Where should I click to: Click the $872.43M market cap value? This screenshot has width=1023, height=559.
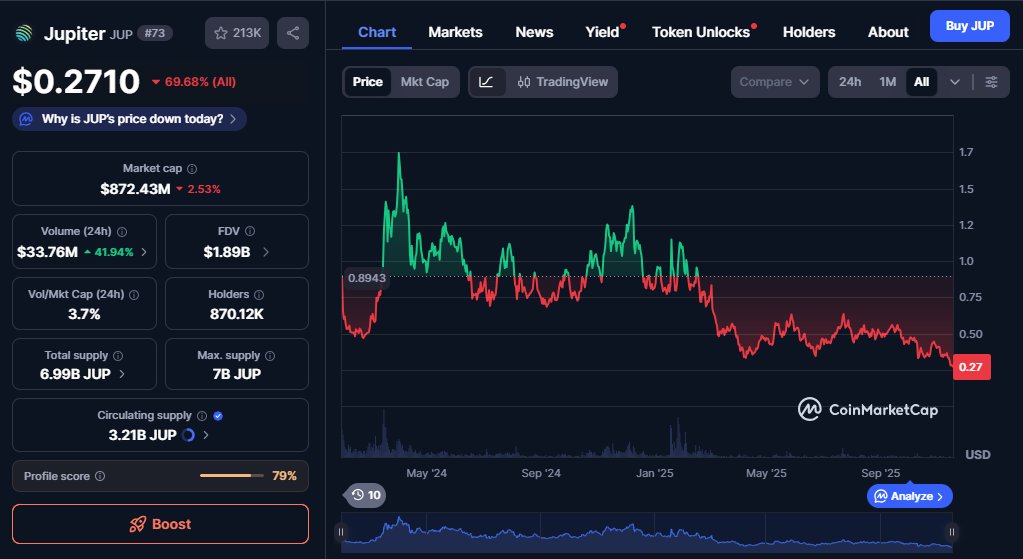(x=135, y=189)
